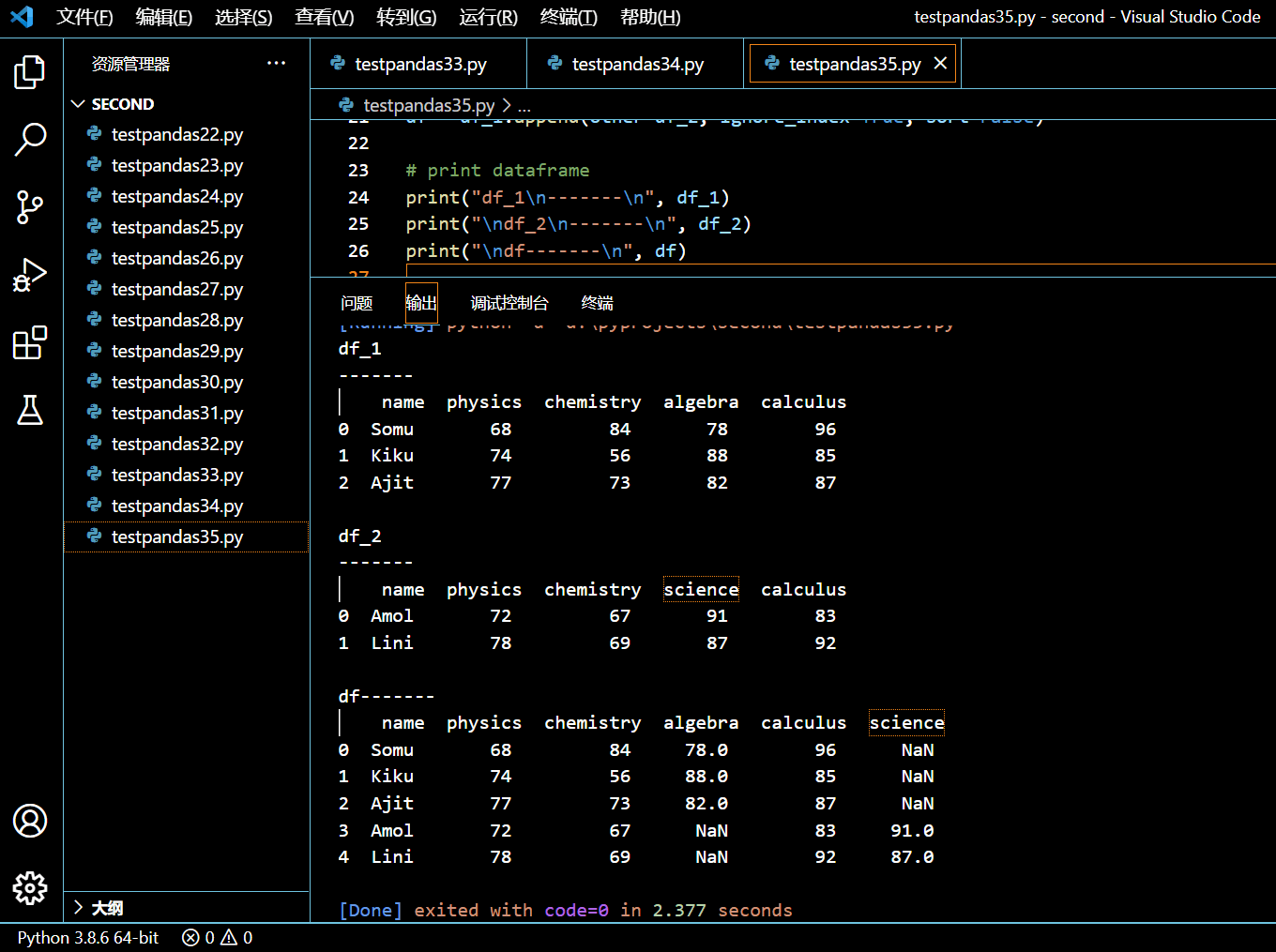Select Python 3.8.6 64-bit interpreter
1276x952 pixels.
88,938
